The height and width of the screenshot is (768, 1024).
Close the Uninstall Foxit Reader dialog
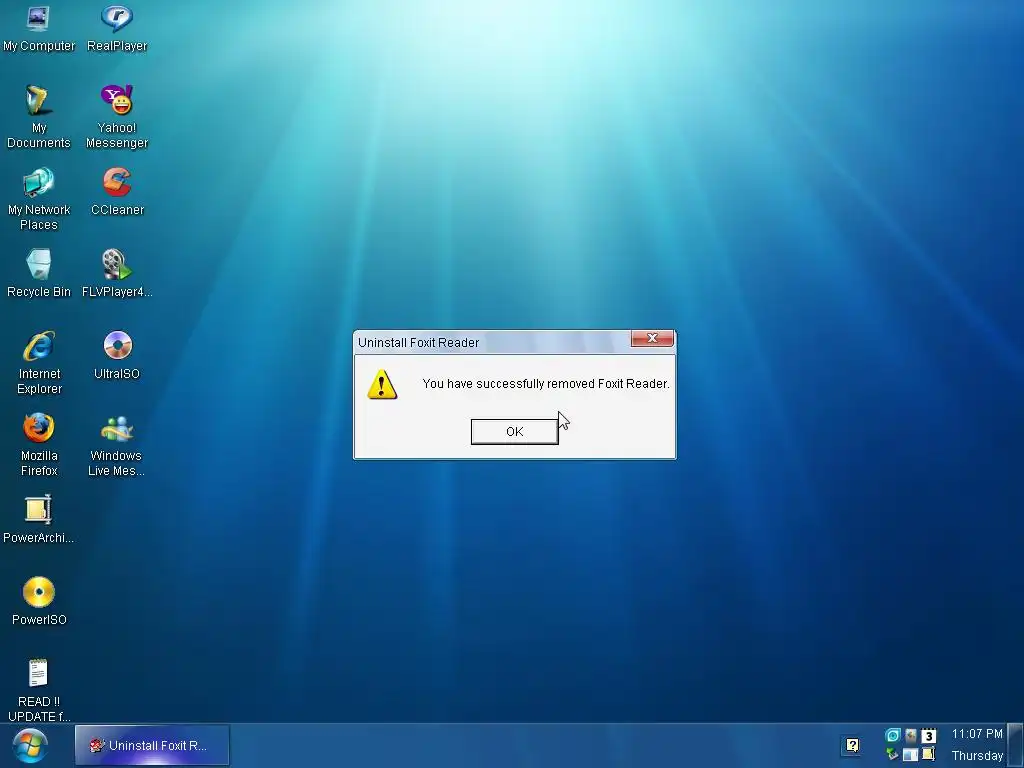tap(652, 338)
